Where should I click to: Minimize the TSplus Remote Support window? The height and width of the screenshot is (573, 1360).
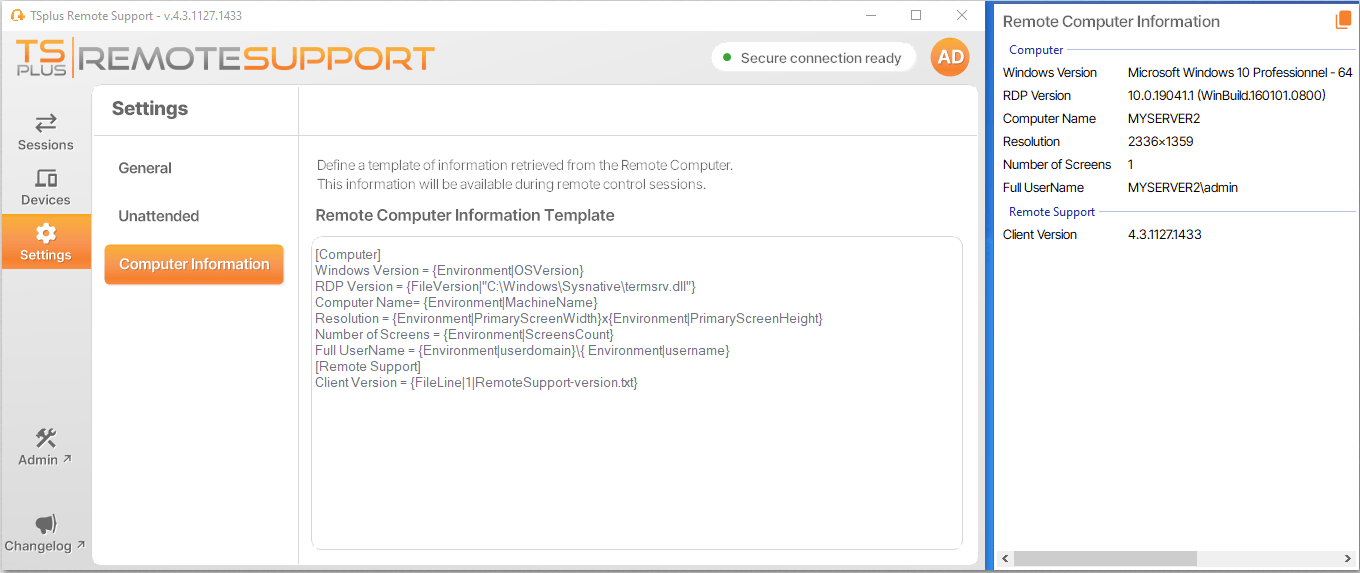coord(870,15)
